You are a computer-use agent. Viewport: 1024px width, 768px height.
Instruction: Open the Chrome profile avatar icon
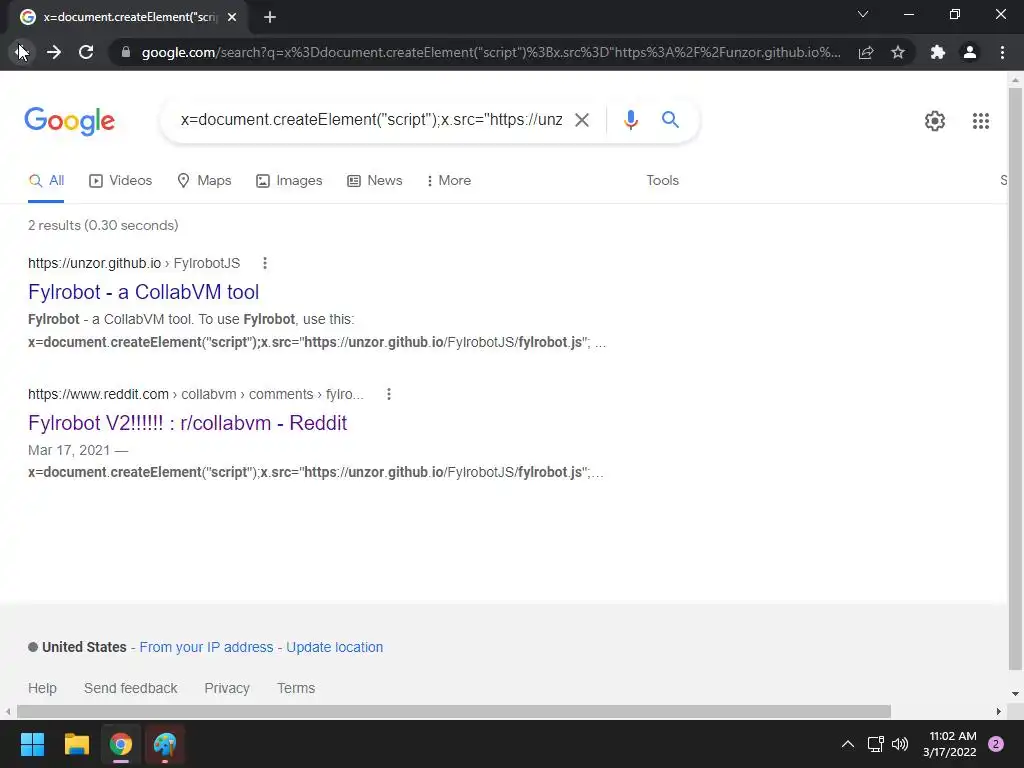point(970,52)
